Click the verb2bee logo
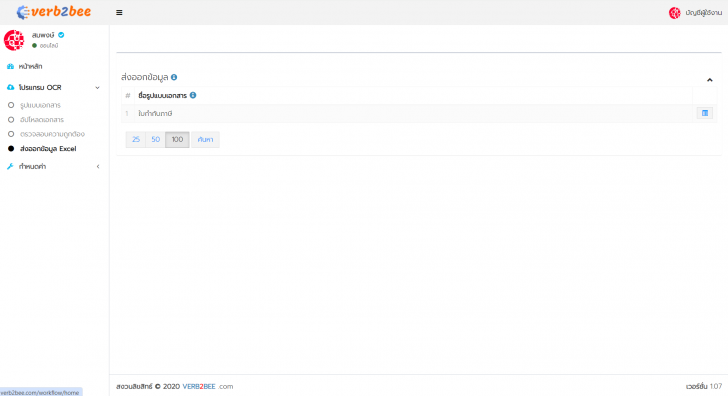728x396 pixels. pyautogui.click(x=54, y=12)
